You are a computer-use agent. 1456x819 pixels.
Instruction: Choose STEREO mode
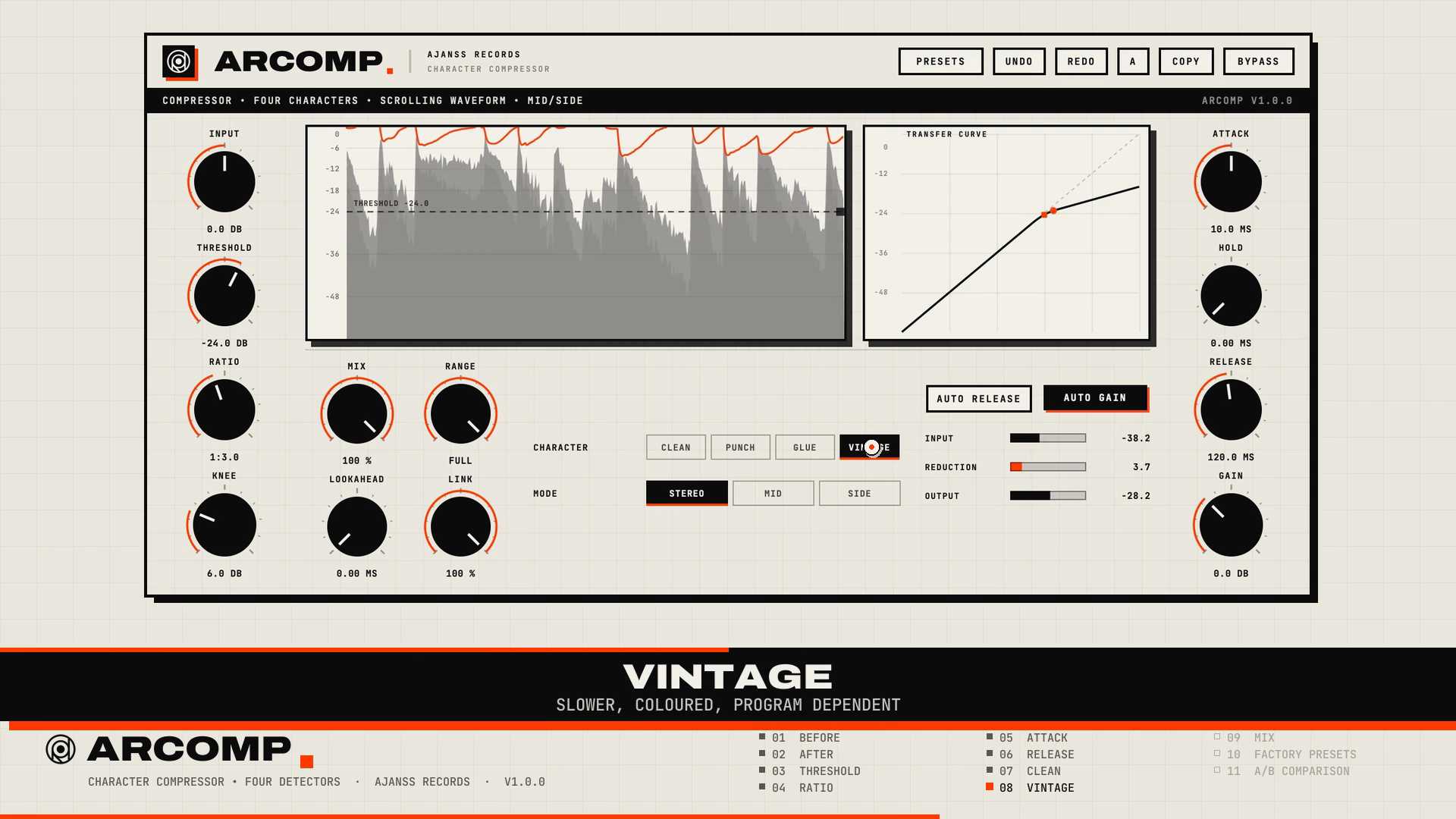click(686, 494)
